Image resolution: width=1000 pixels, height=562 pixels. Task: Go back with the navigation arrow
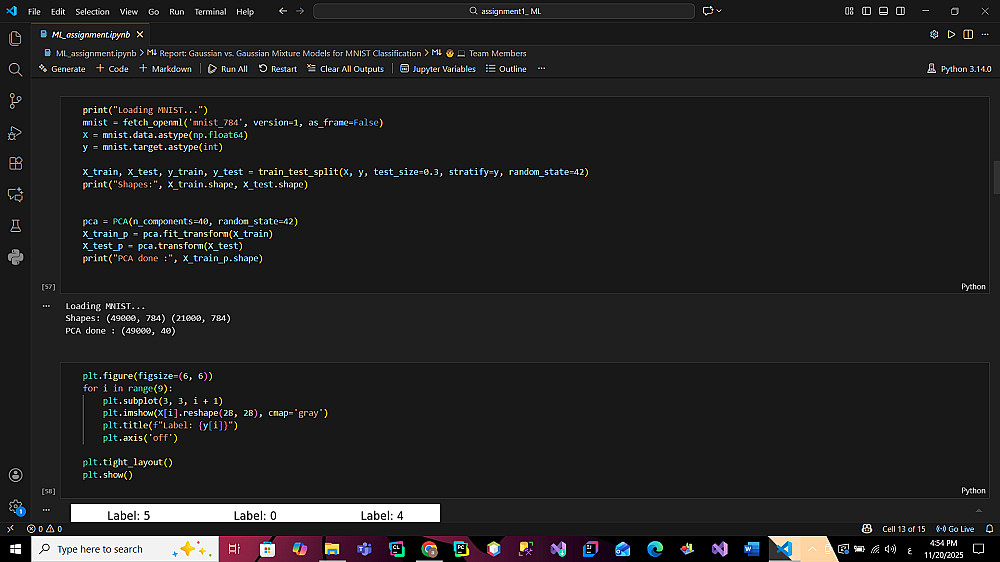[283, 11]
